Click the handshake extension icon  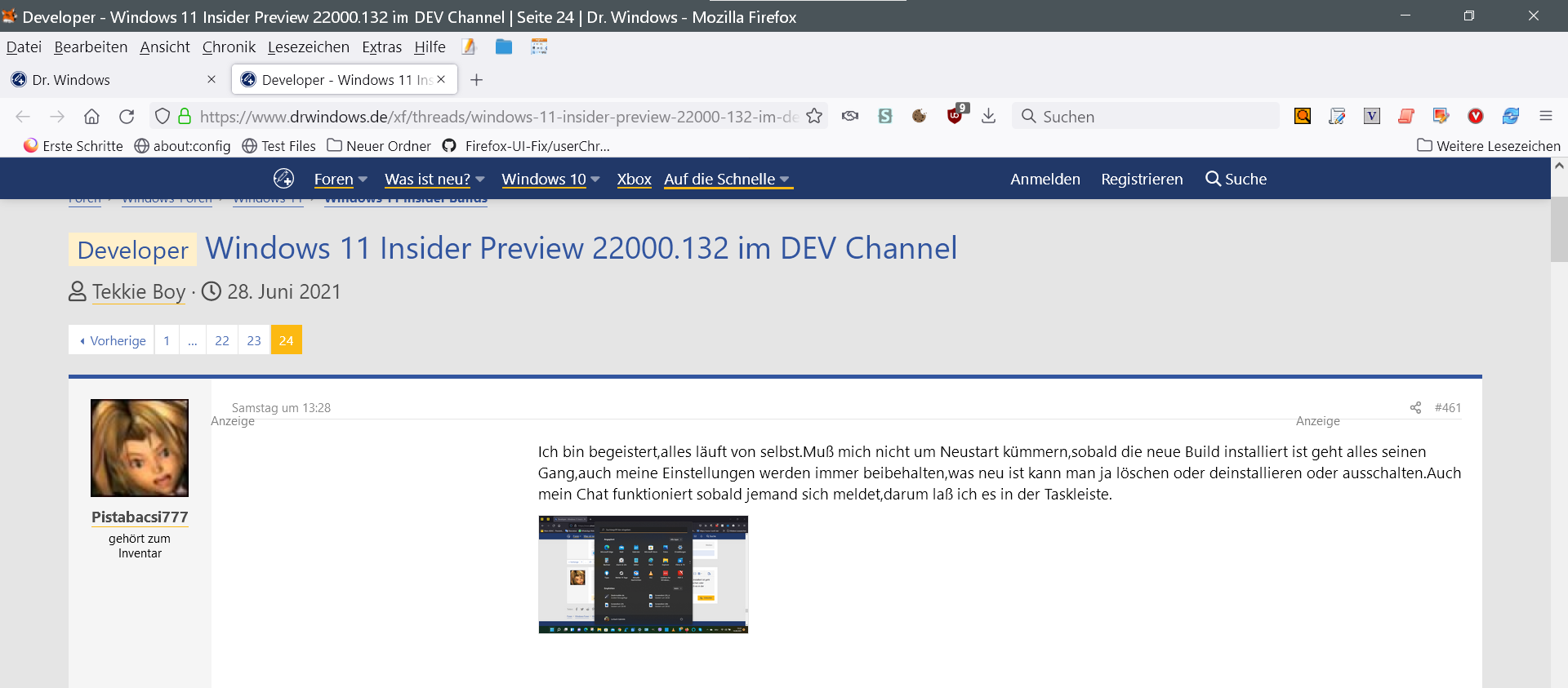click(850, 116)
